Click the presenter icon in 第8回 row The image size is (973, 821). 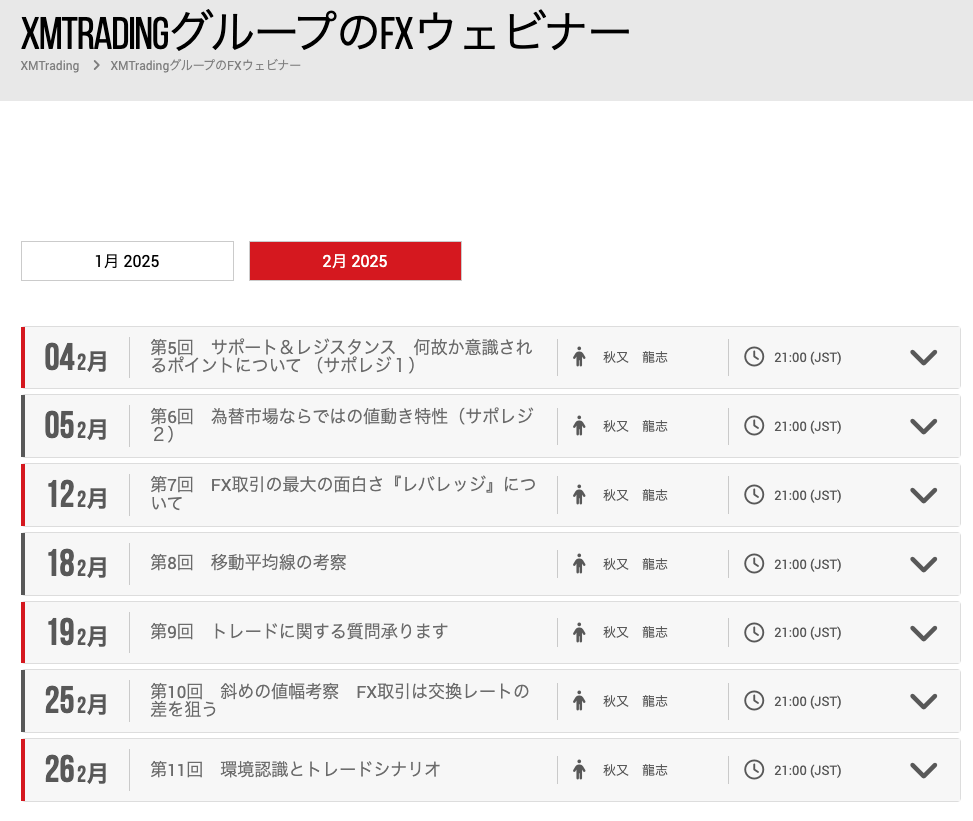579,563
